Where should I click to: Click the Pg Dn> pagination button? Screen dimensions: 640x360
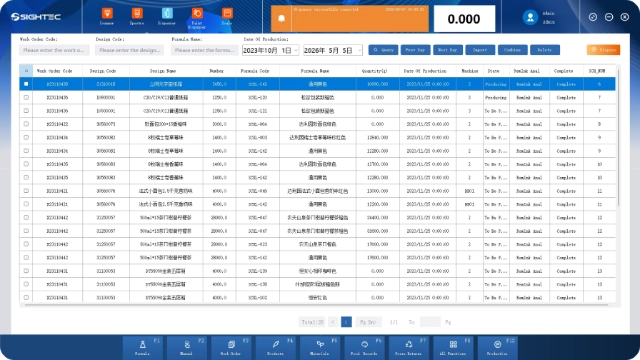[368, 322]
